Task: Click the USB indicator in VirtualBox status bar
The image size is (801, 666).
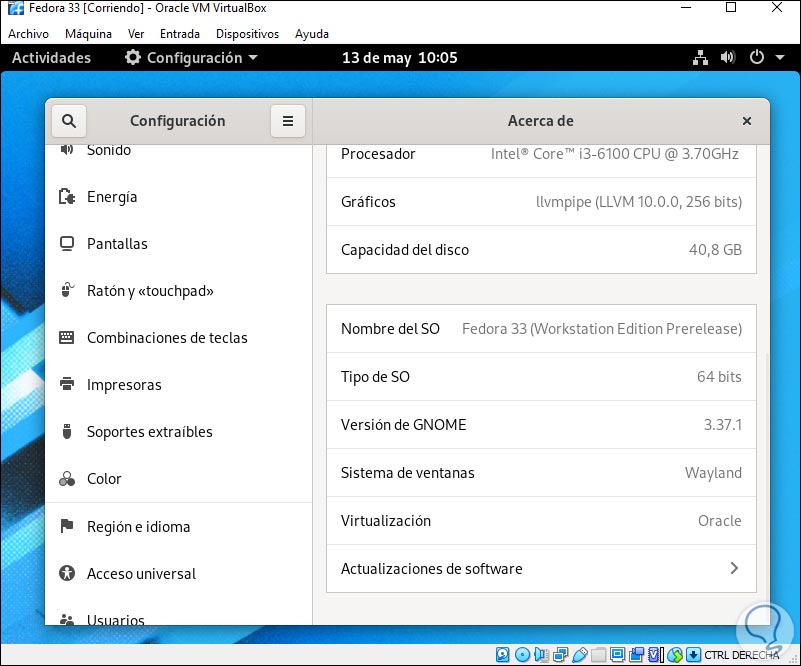Action: click(580, 654)
